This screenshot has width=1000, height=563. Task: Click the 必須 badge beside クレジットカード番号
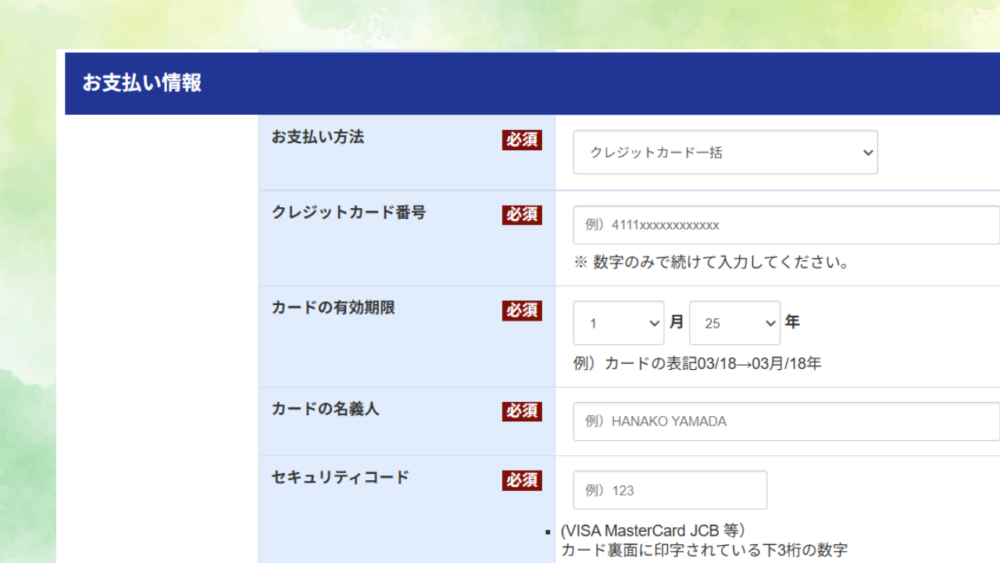pos(522,215)
